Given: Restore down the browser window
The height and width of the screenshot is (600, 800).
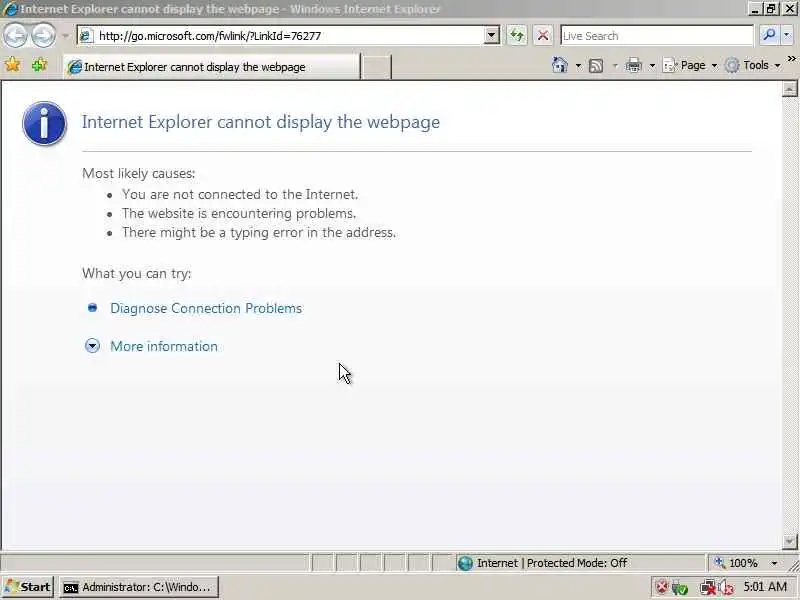Looking at the screenshot, I should click(771, 9).
